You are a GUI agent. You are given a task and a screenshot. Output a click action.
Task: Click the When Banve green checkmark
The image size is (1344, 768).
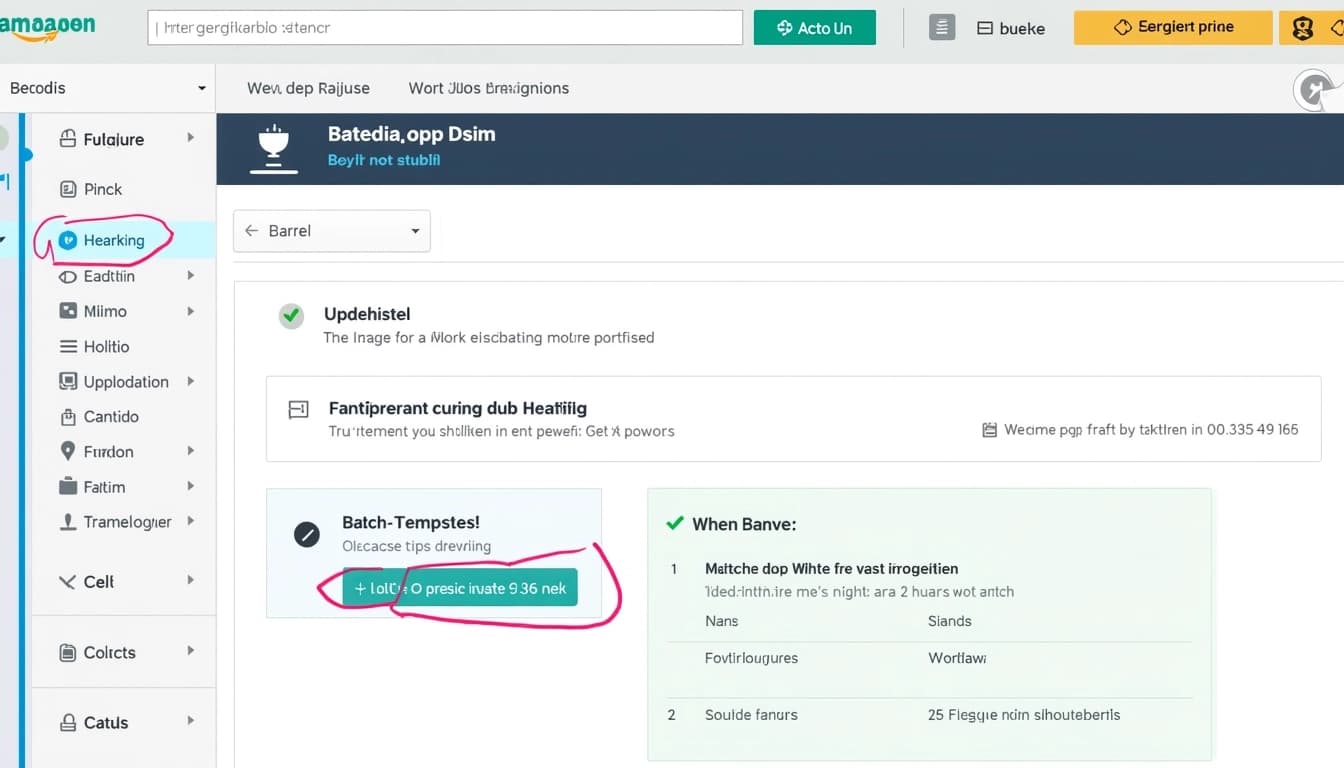(675, 523)
